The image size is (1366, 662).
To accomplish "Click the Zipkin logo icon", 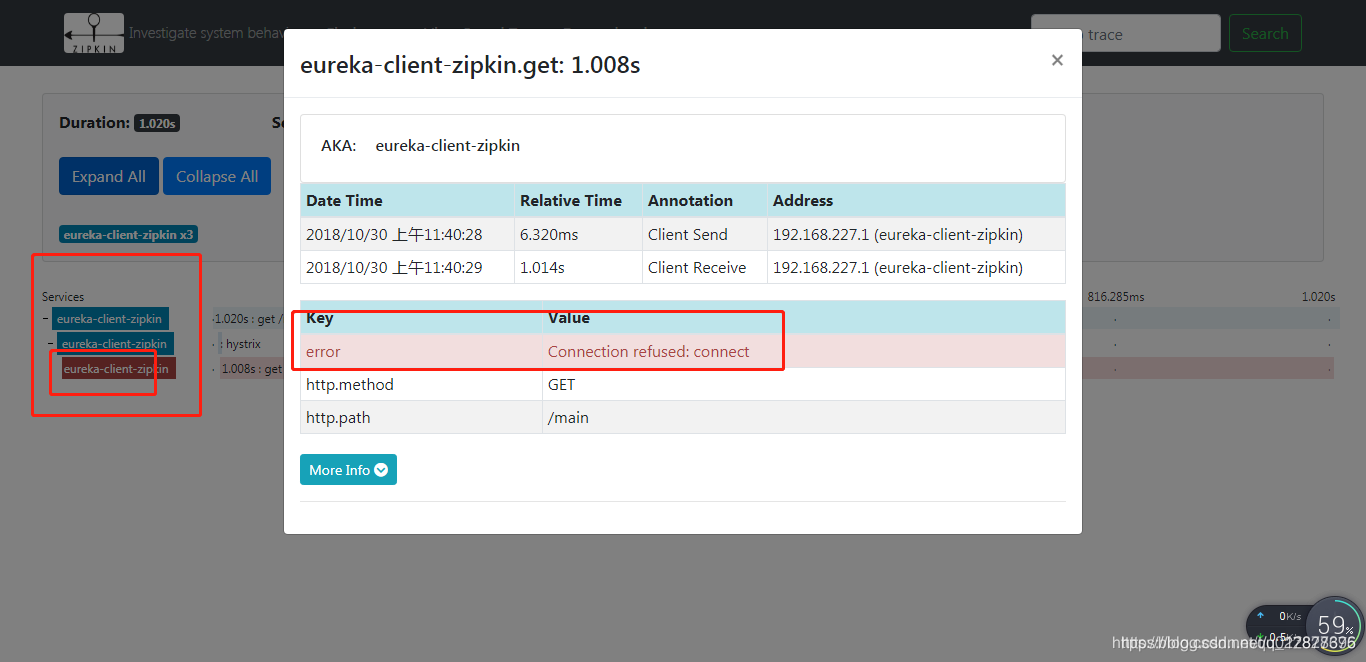I will (x=94, y=33).
